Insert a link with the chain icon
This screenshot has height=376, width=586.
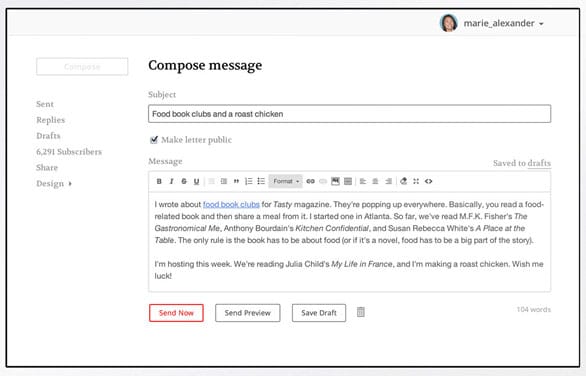(x=310, y=181)
